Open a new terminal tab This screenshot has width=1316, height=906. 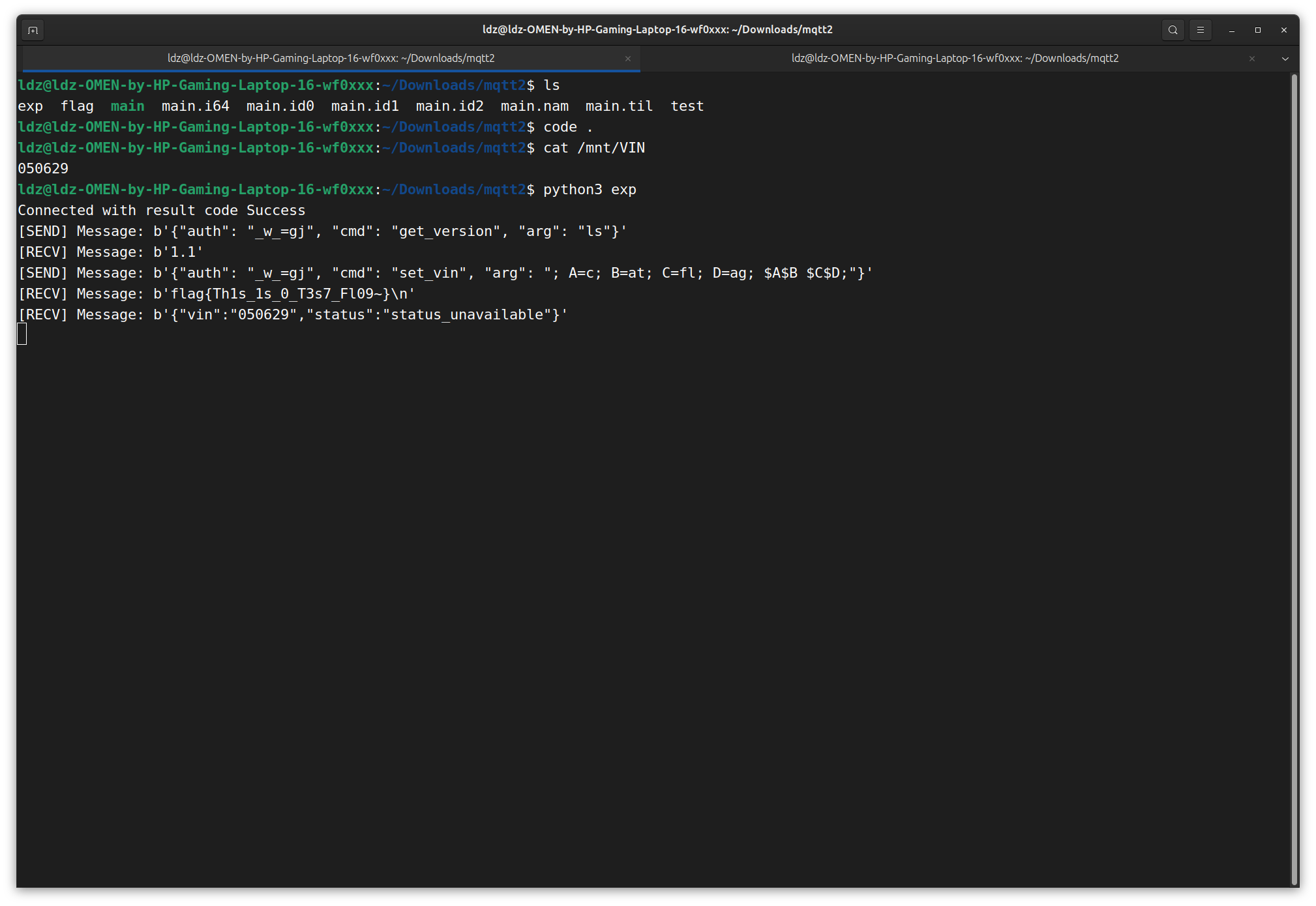coord(33,30)
